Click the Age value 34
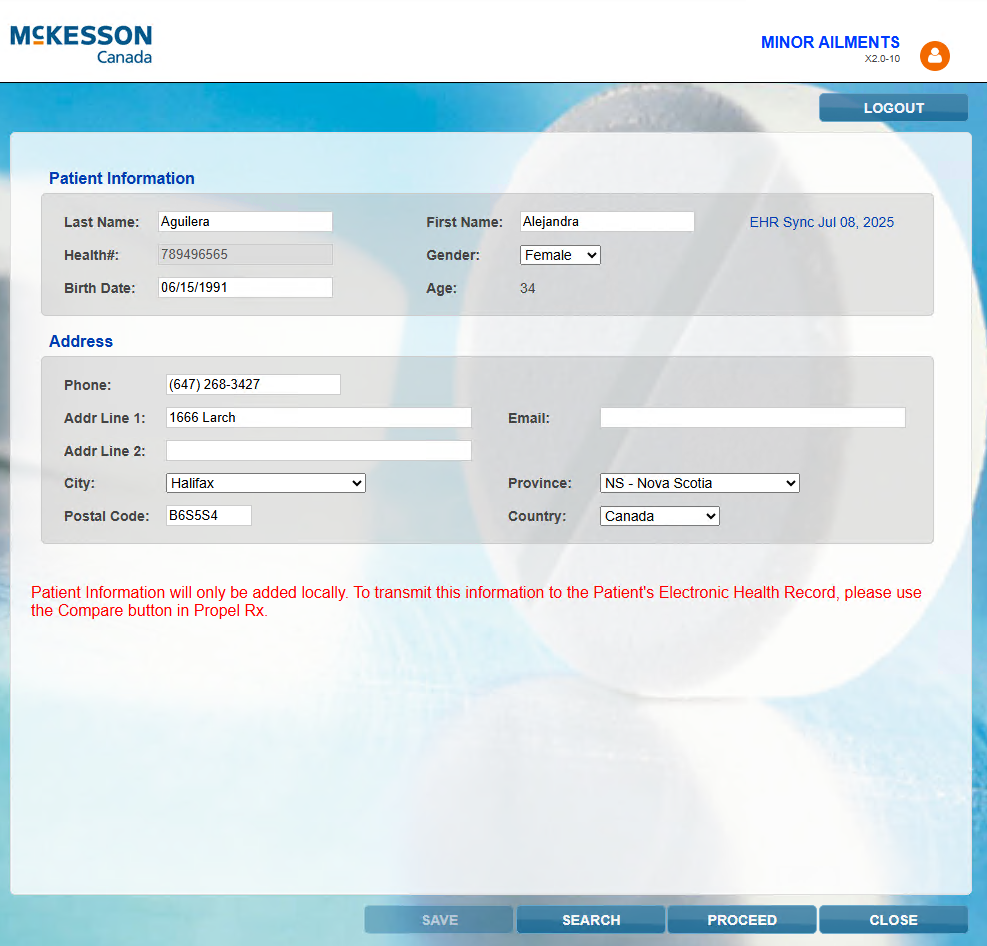 tap(527, 288)
